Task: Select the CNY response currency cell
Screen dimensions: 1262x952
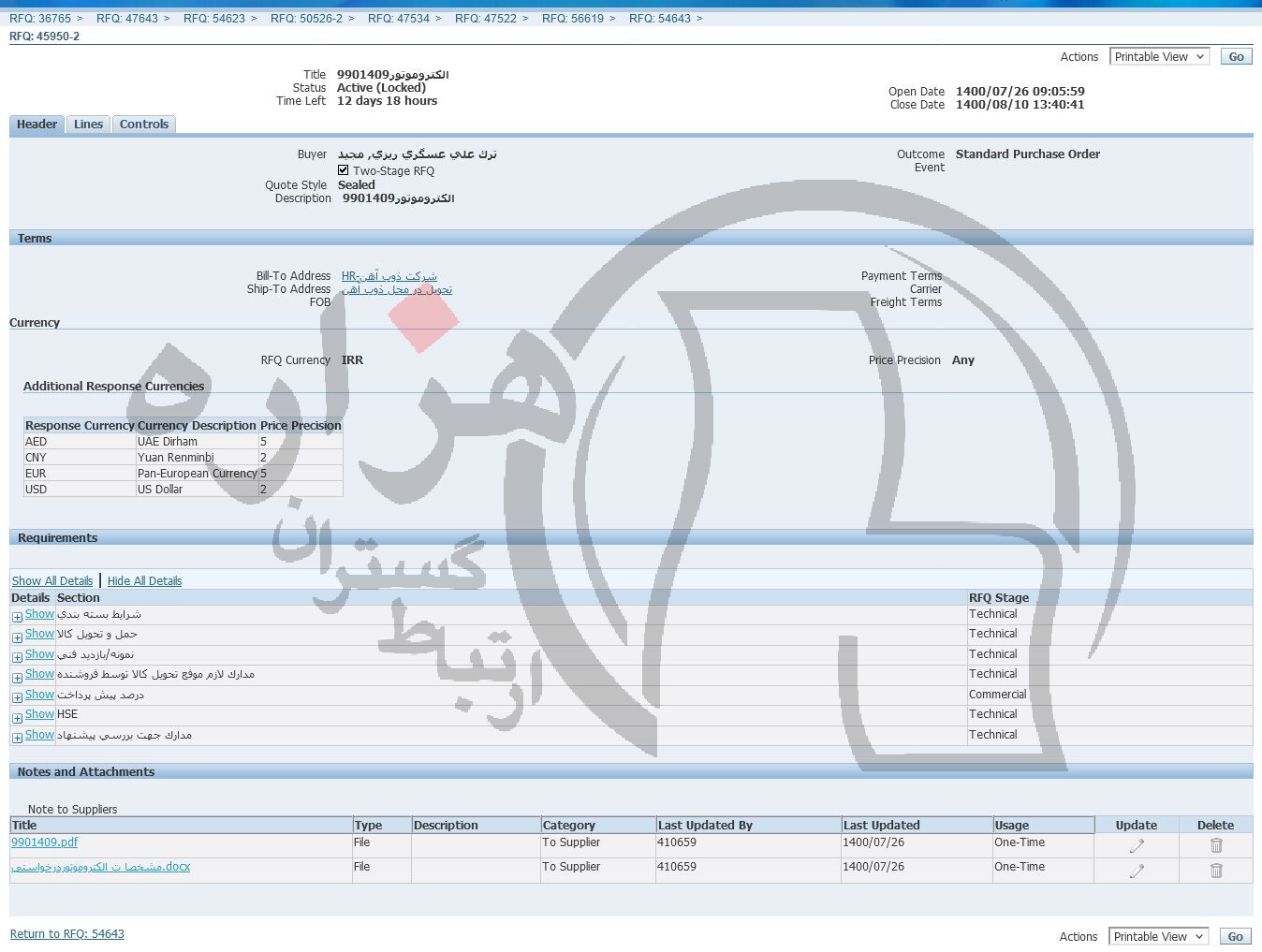Action: pos(80,458)
